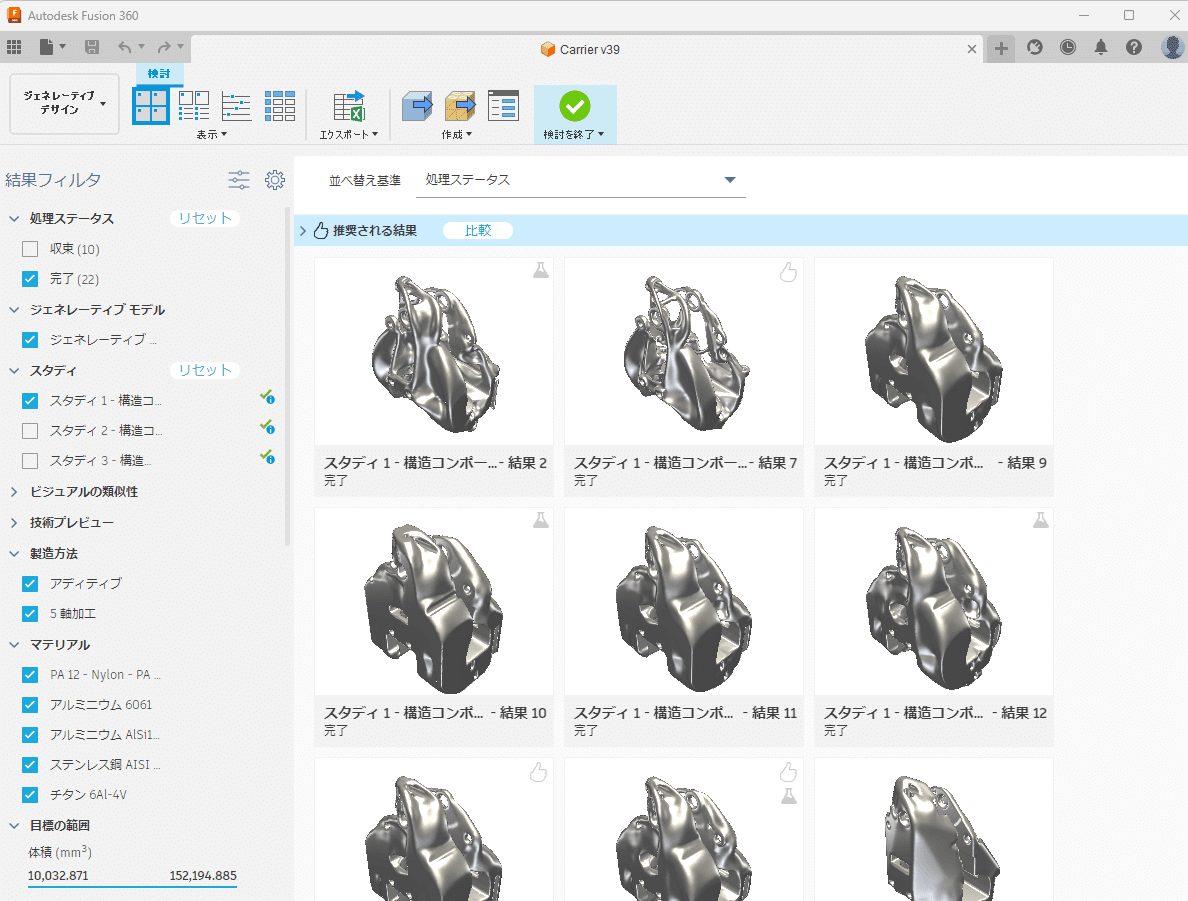This screenshot has height=901, width=1188.
Task: Uncheck the スタディ 1 checkbox
Action: [x=30, y=401]
